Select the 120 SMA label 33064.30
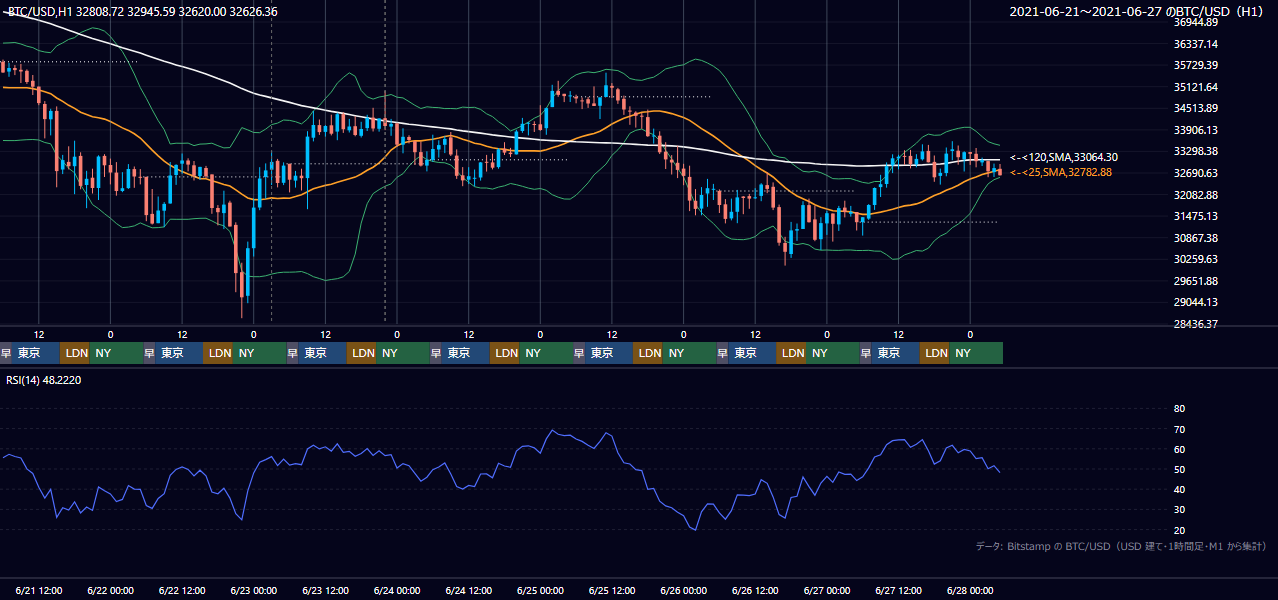This screenshot has height=600, width=1278. pos(1064,158)
